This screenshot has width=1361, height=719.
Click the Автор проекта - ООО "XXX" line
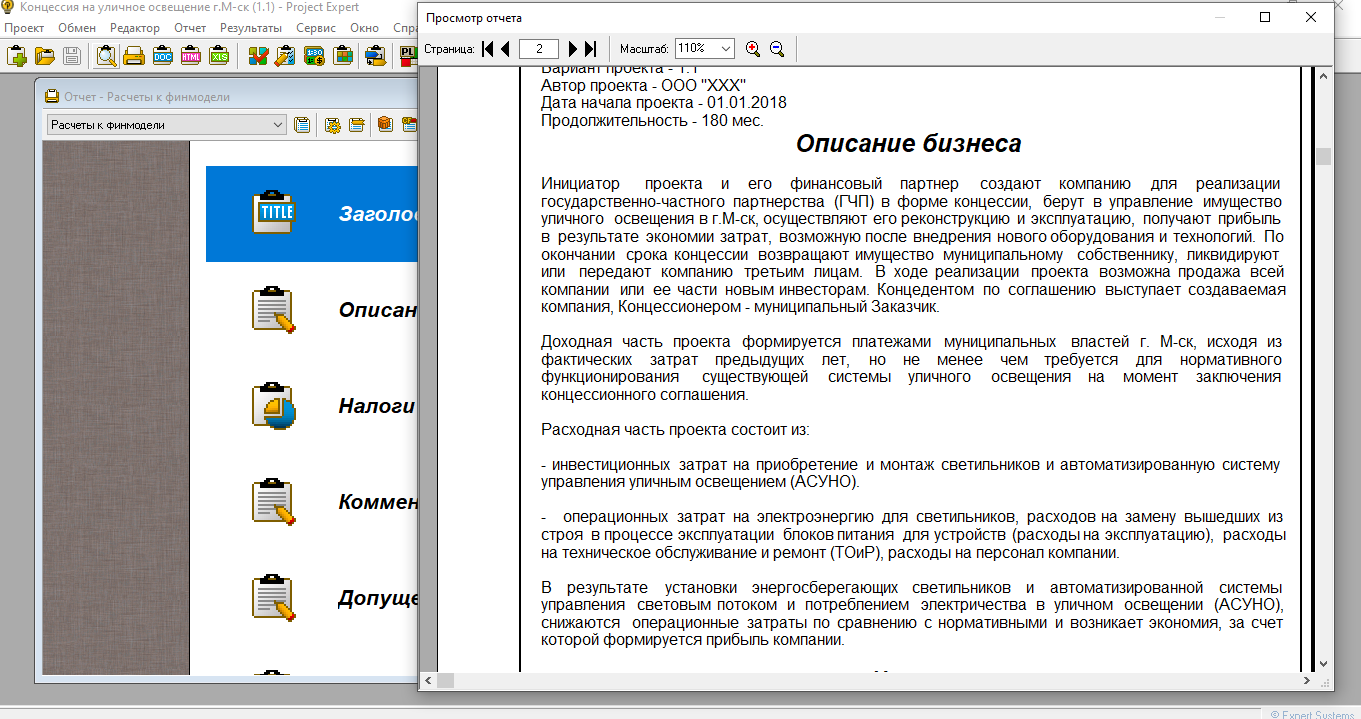pyautogui.click(x=643, y=86)
